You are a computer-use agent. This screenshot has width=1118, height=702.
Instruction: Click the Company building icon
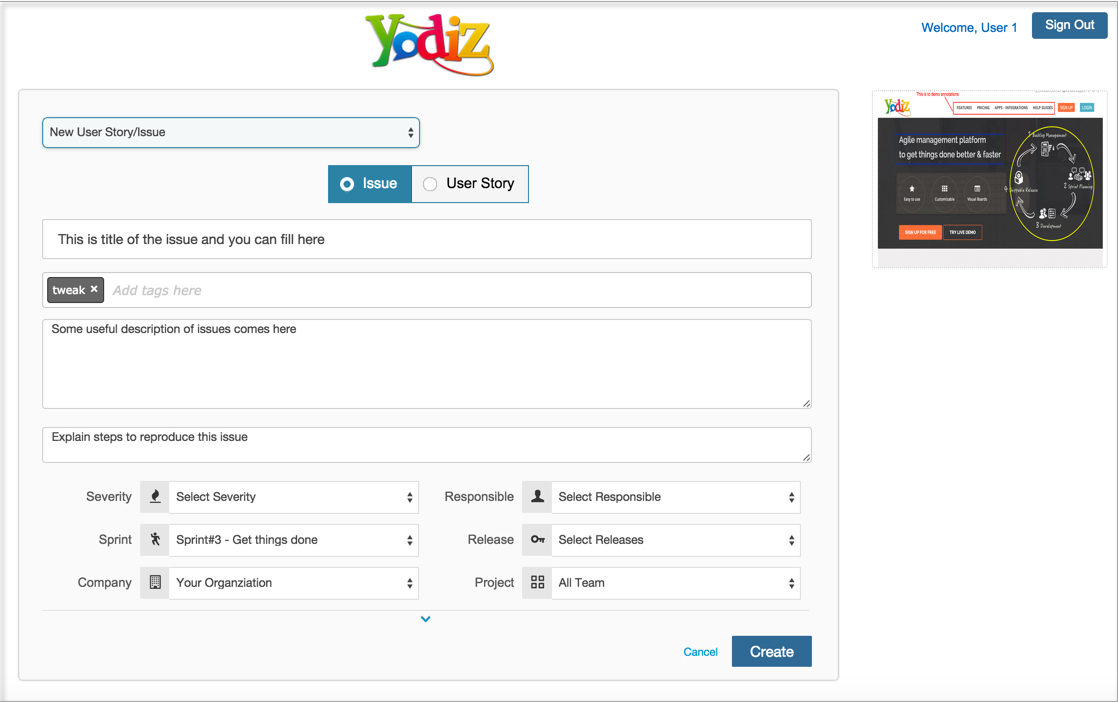[155, 583]
